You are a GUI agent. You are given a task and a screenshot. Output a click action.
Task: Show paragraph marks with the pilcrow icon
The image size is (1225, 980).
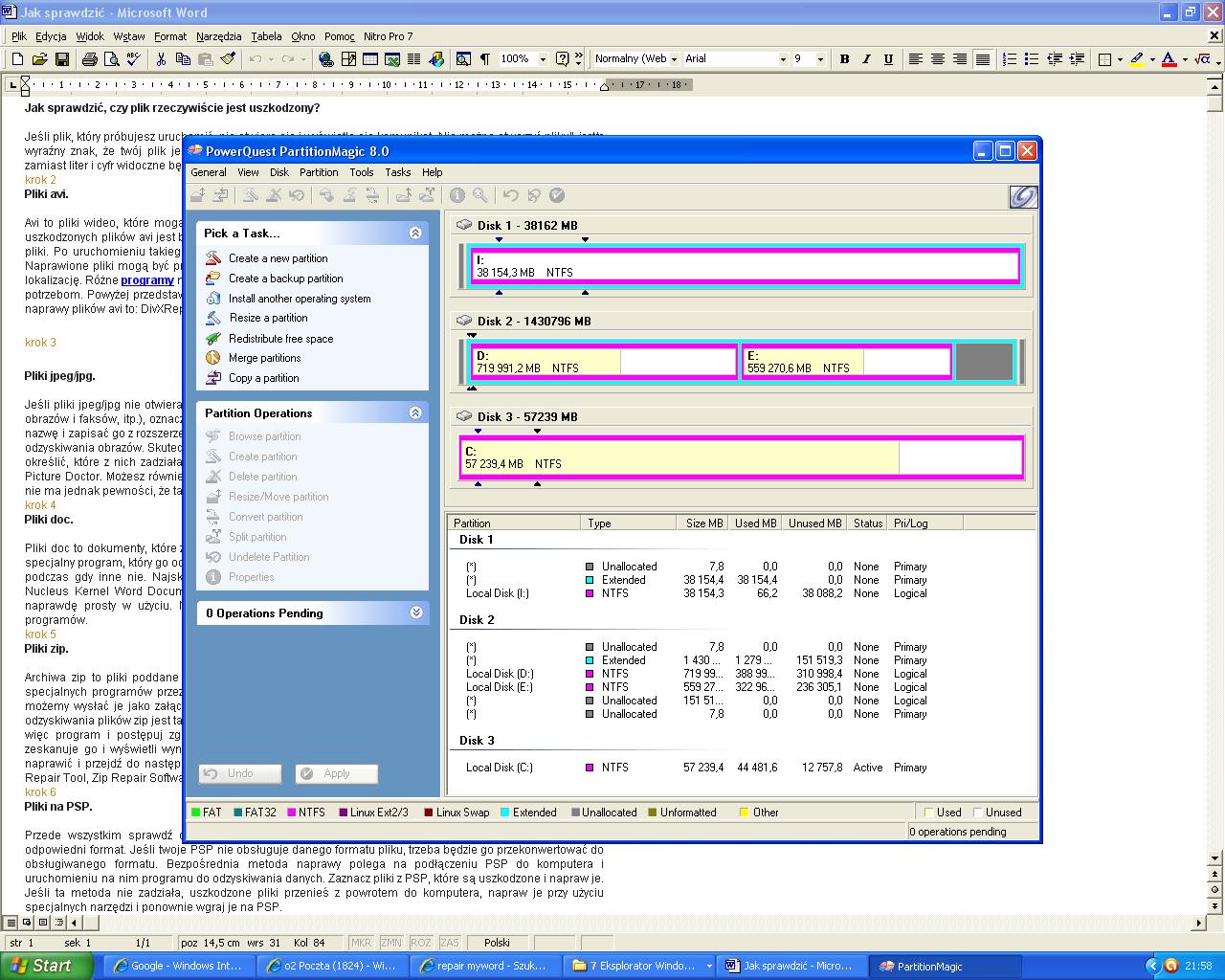click(485, 59)
